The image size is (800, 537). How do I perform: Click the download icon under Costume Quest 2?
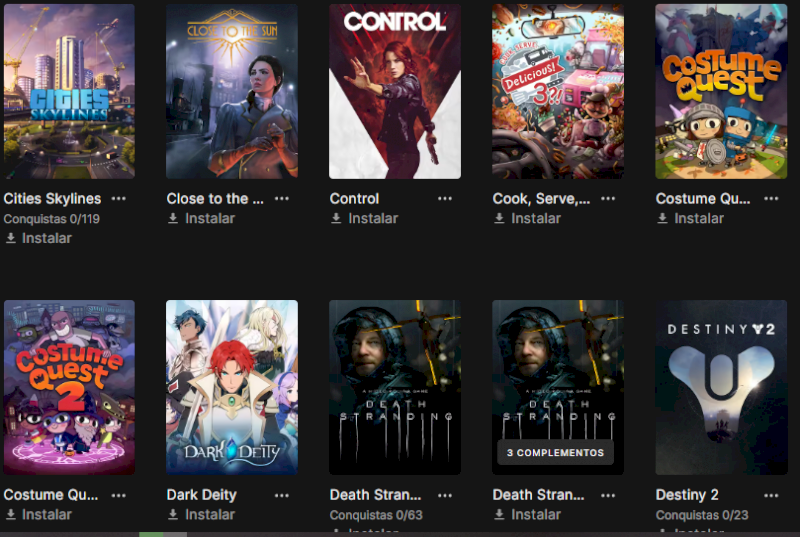point(10,515)
